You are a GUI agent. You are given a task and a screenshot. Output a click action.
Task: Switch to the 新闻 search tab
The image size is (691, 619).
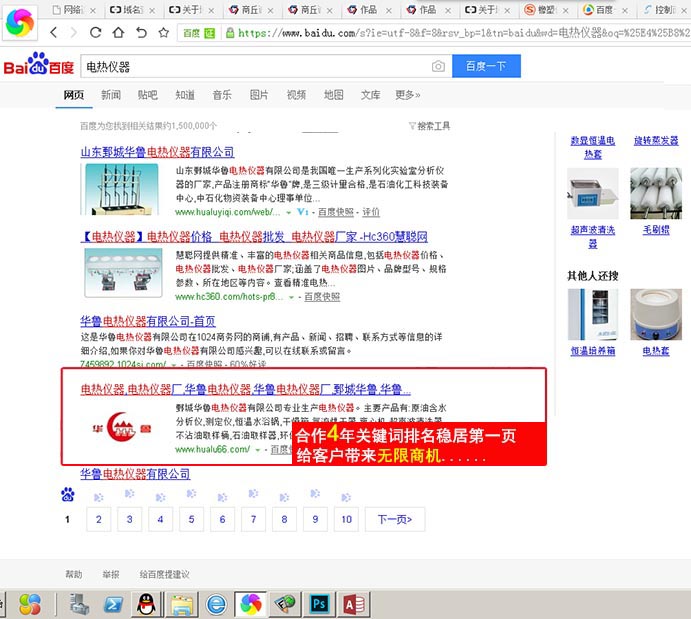111,95
